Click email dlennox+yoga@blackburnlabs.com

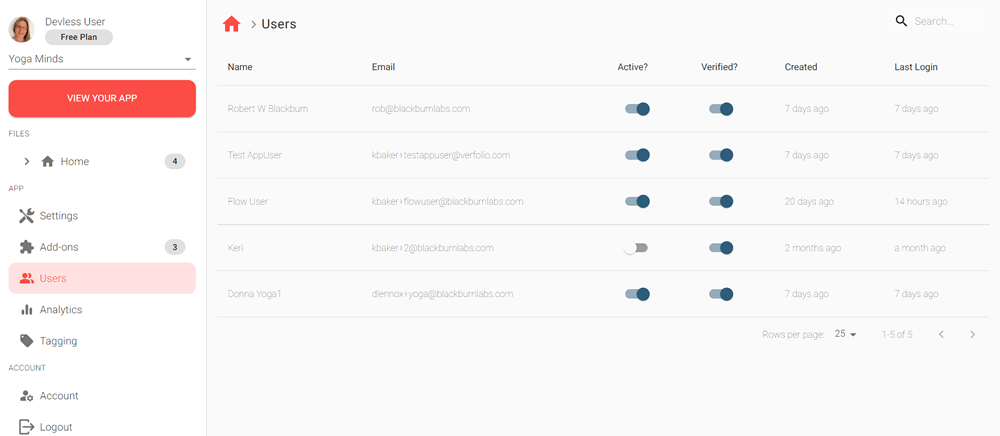(443, 294)
